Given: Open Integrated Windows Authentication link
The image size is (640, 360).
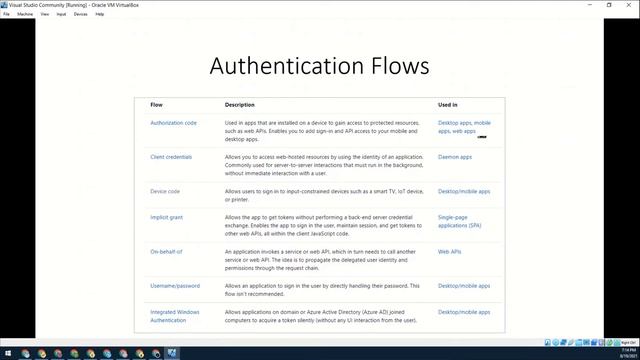Looking at the screenshot, I should [x=175, y=316].
